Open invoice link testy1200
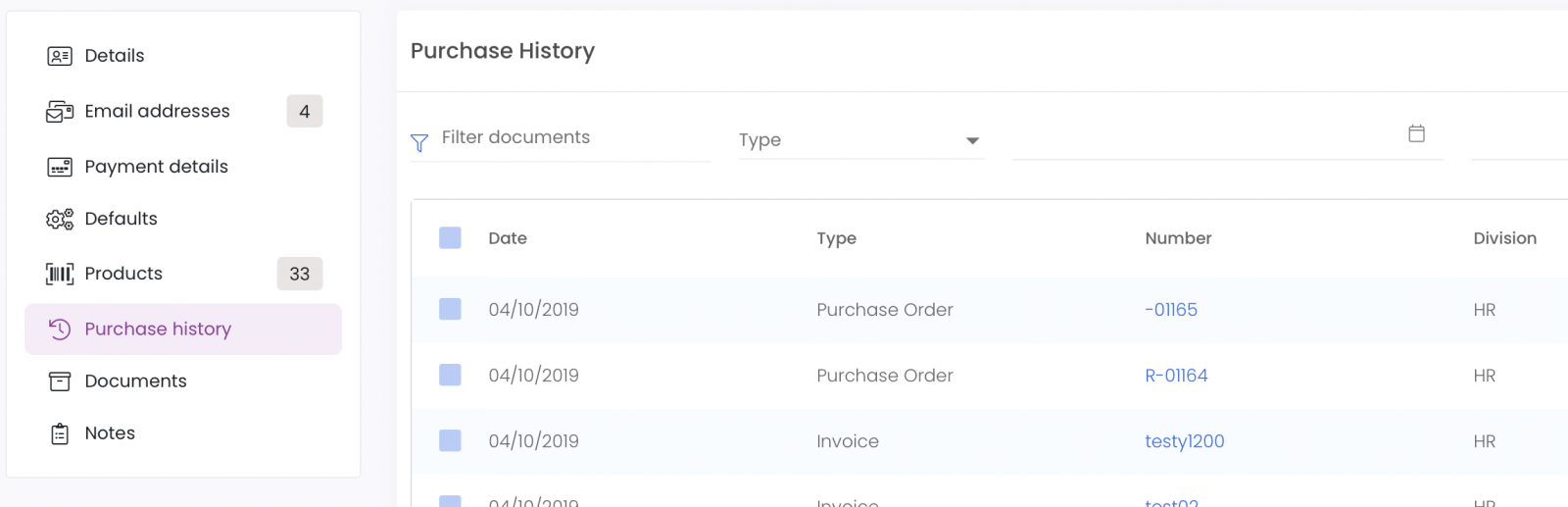1568x507 pixels. [x=1185, y=441]
